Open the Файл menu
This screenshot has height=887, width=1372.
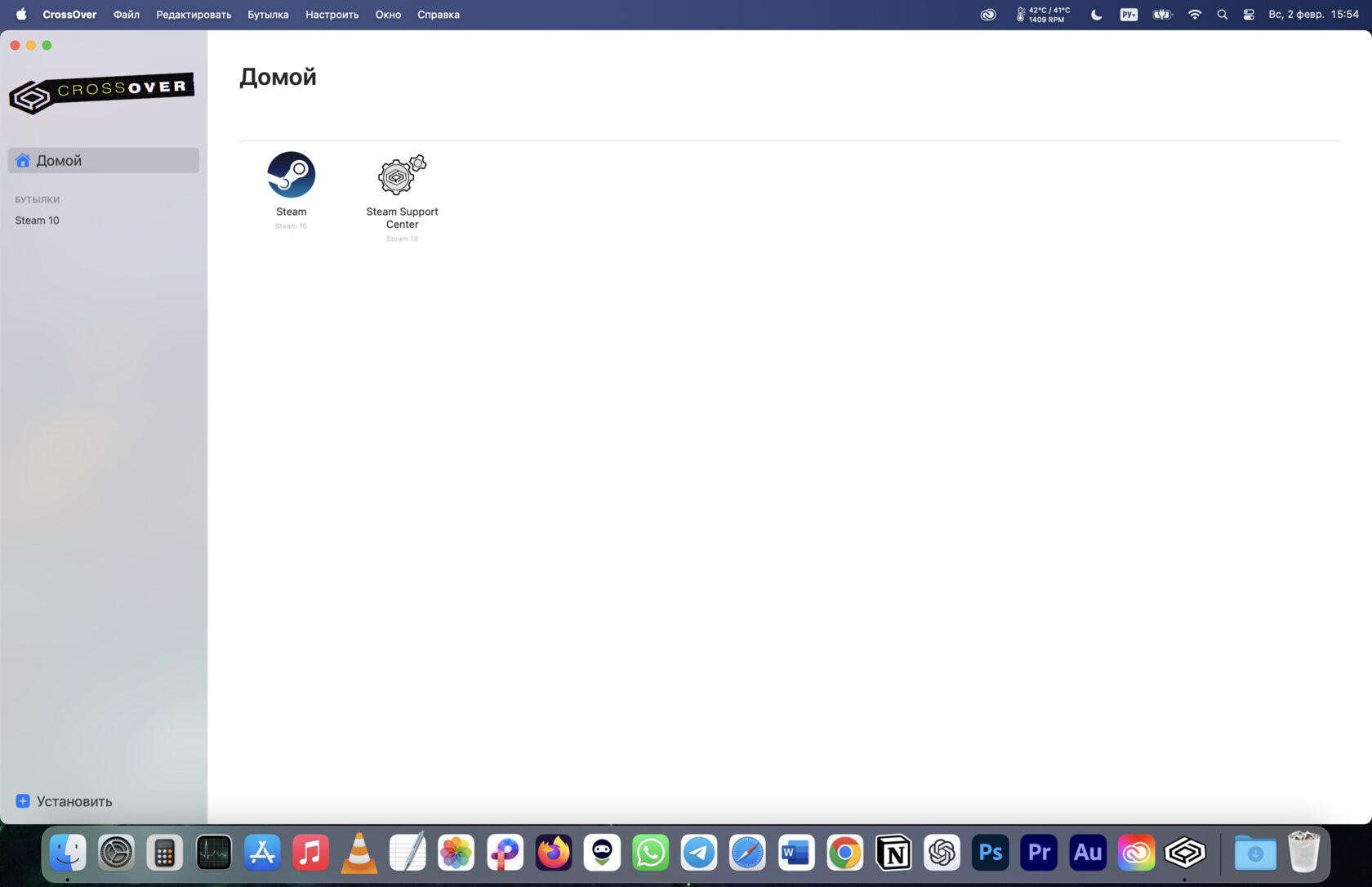pos(127,15)
